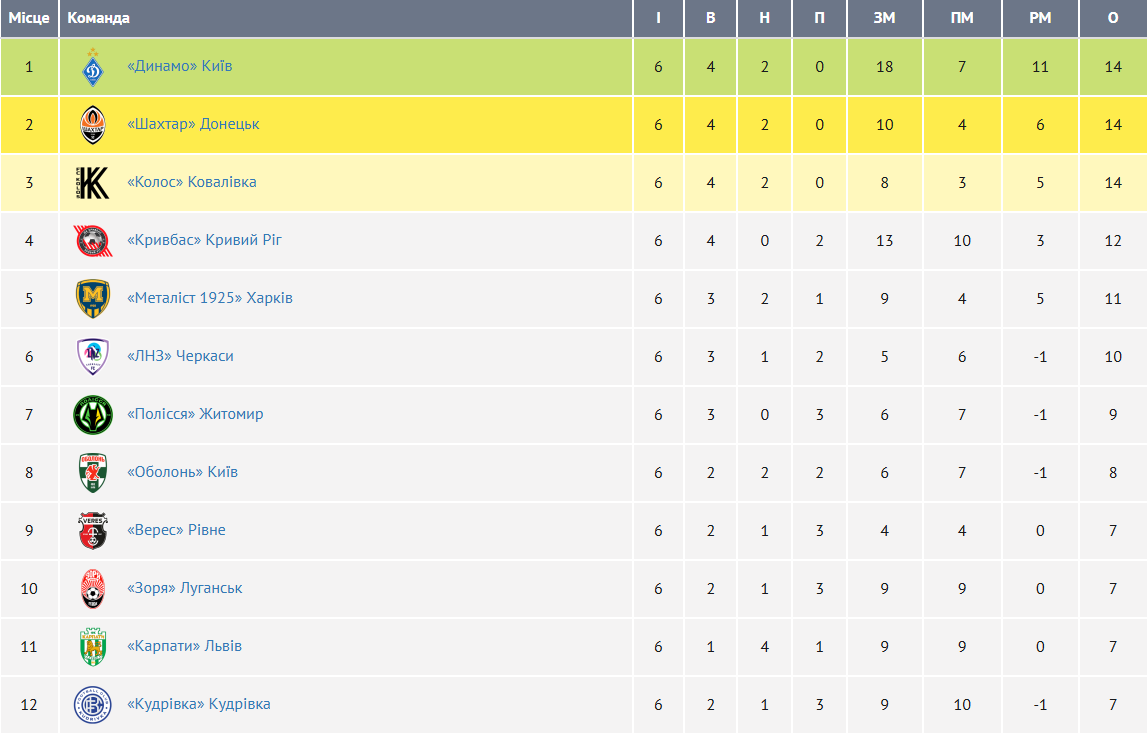Click the Veres Rivne club logo
1147x735 pixels.
tap(92, 531)
